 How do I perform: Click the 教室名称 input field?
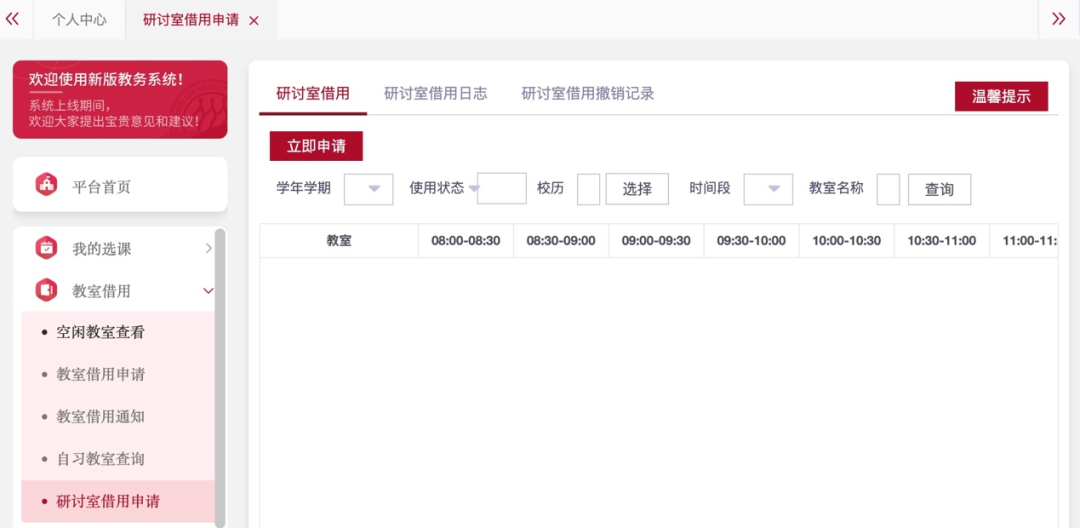(x=887, y=189)
